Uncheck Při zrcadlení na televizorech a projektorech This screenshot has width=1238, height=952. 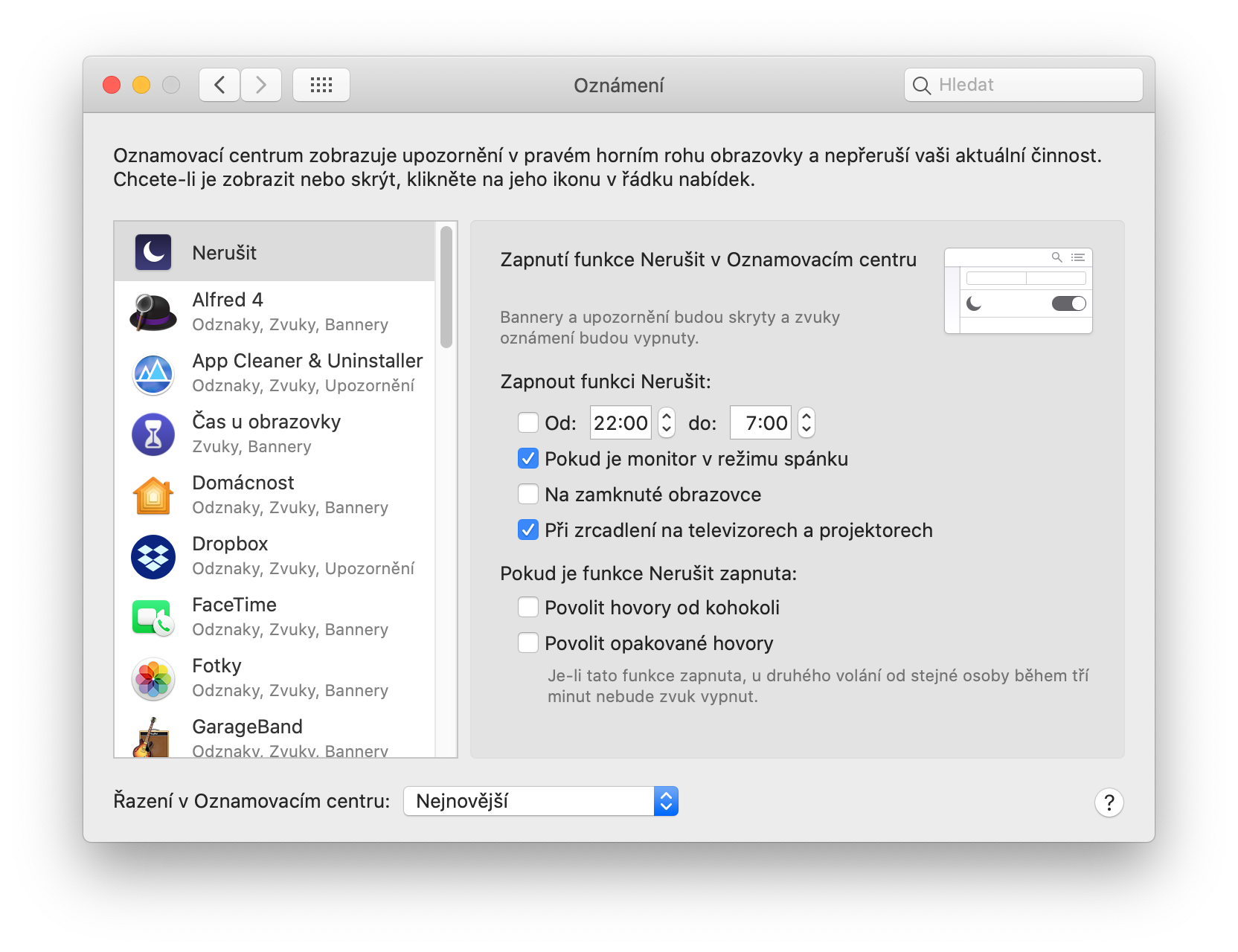[528, 530]
